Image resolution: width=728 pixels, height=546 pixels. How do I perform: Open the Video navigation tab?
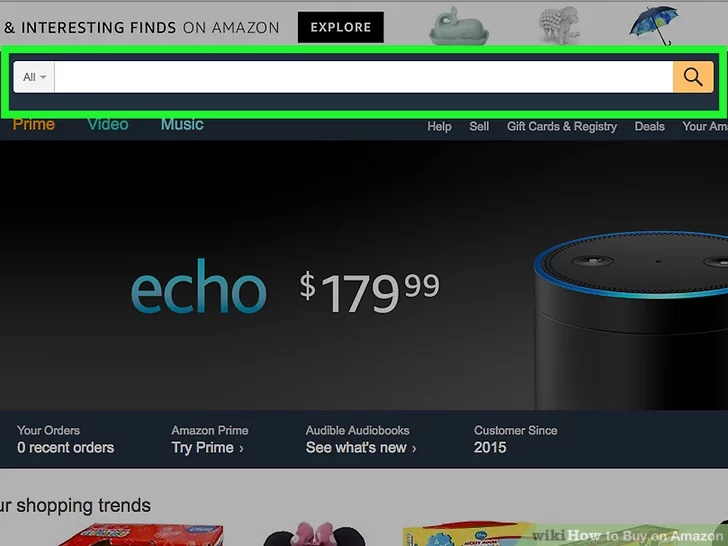(x=108, y=124)
